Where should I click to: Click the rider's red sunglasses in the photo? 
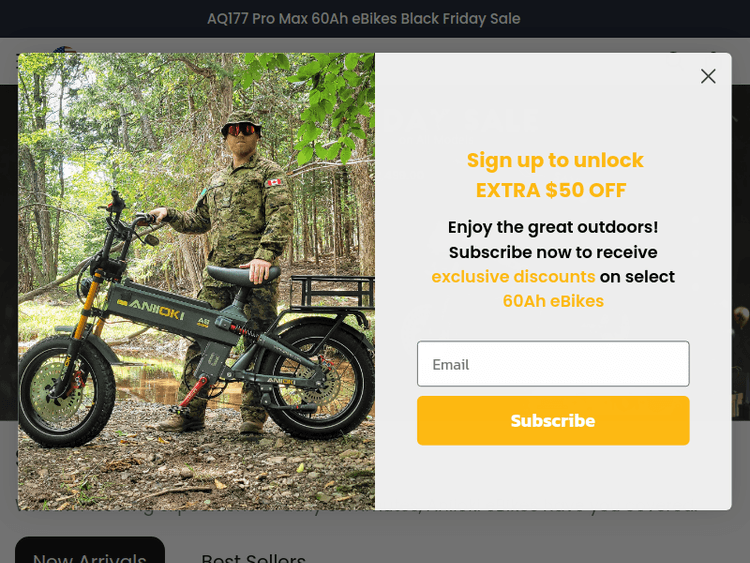[x=238, y=129]
